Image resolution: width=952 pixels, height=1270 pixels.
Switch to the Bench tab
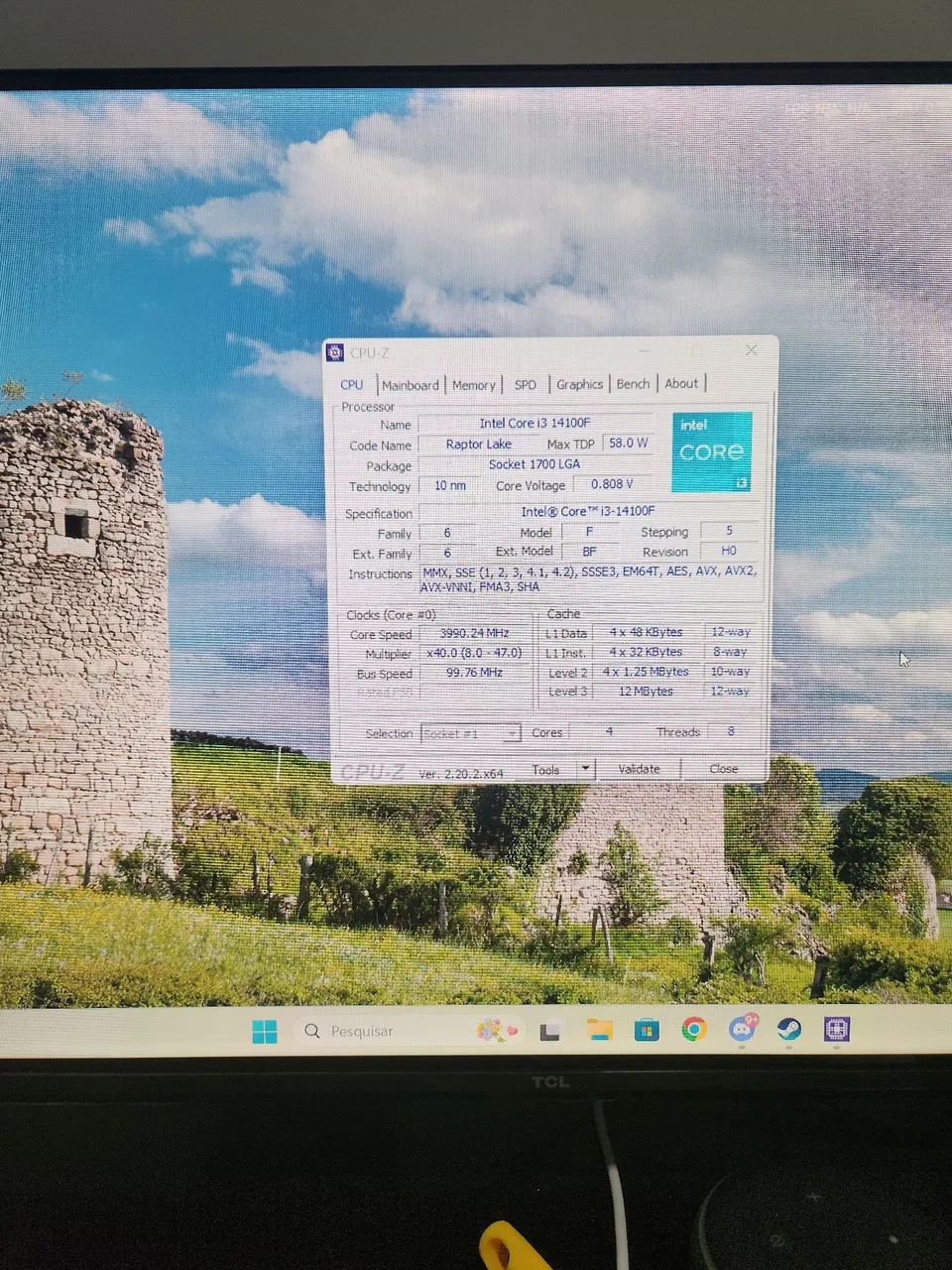pyautogui.click(x=633, y=384)
